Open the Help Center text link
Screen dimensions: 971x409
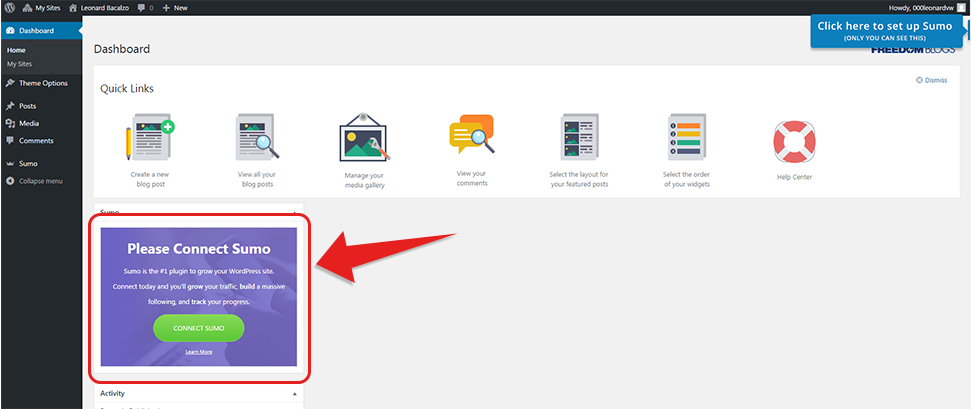coord(795,177)
